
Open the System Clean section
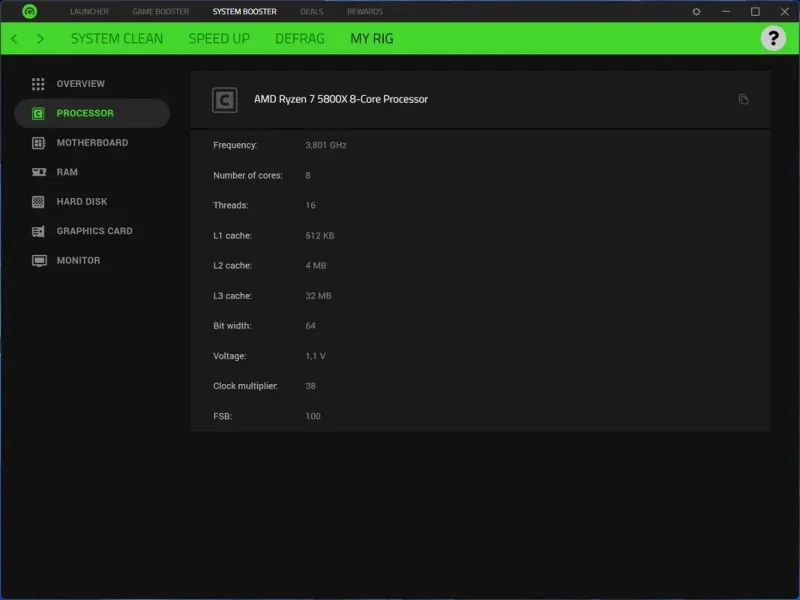pyautogui.click(x=117, y=39)
